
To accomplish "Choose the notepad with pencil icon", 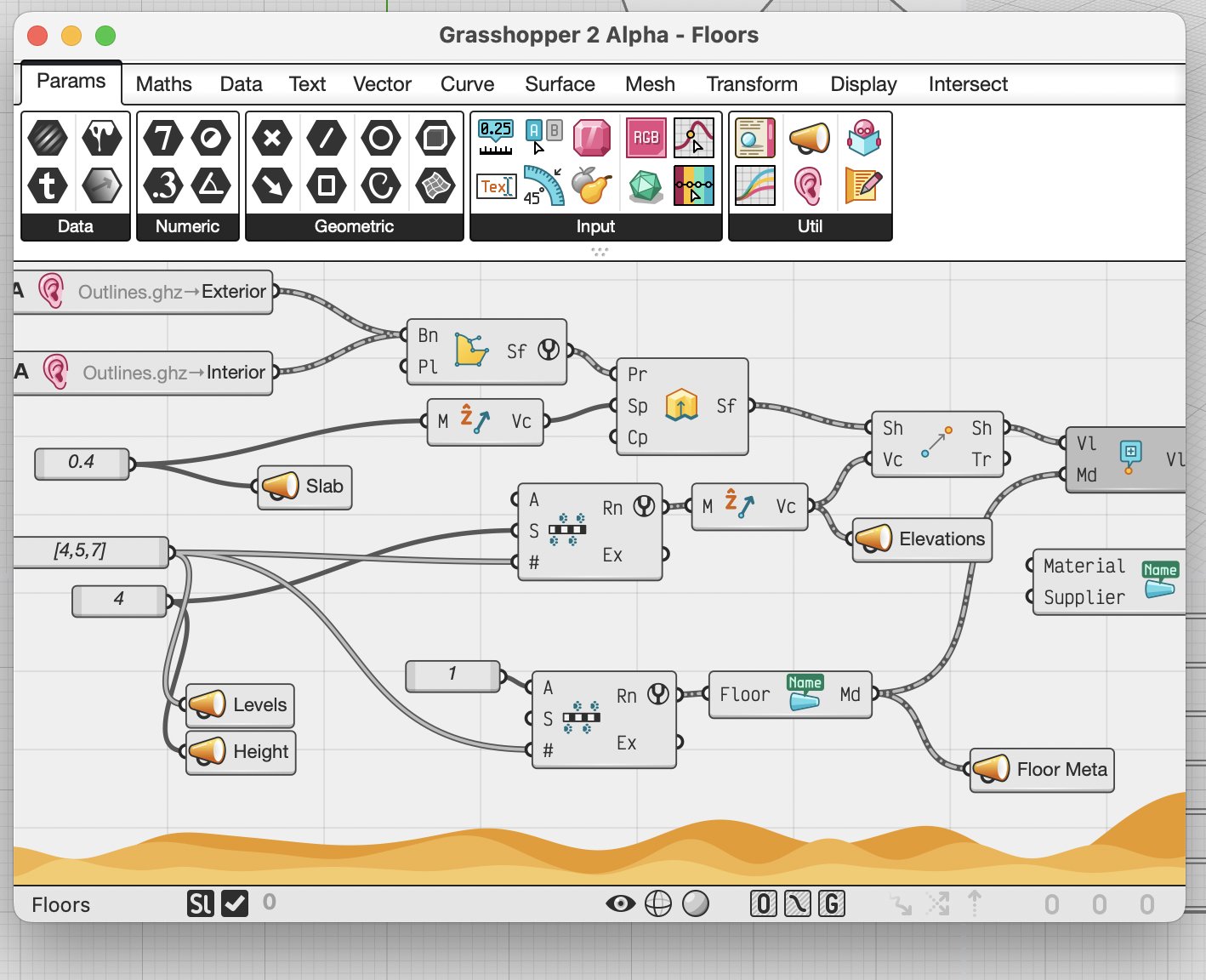I will pos(863,185).
